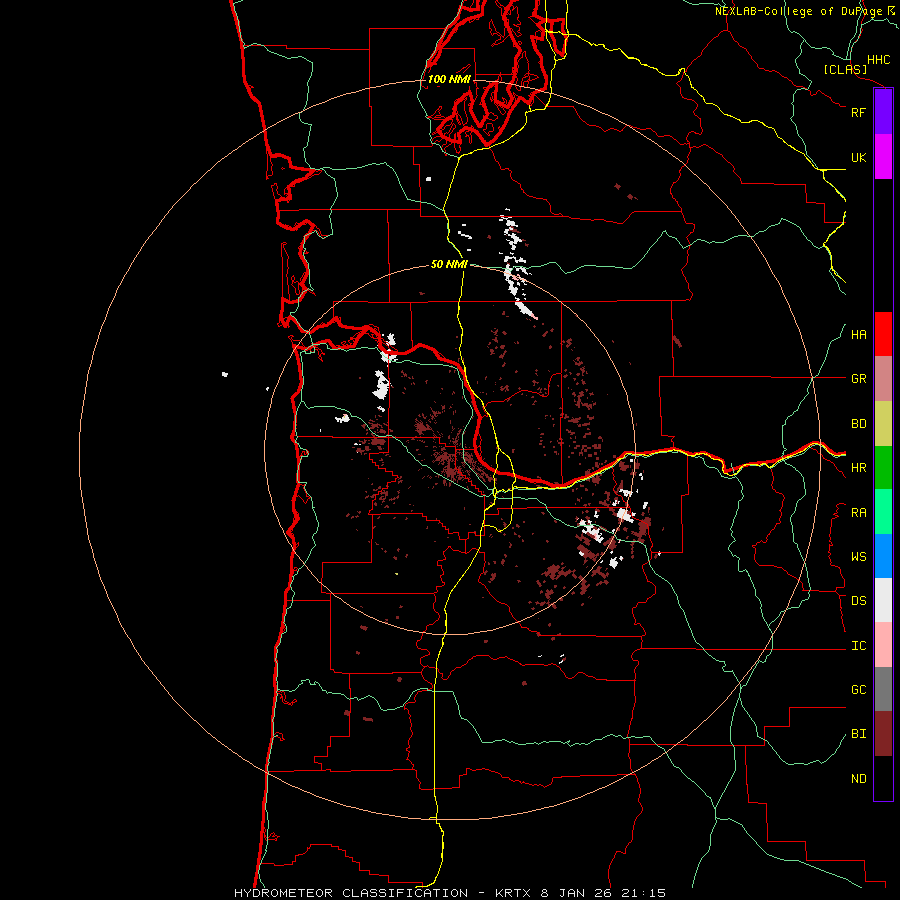The image size is (900, 900).
Task: Click the light pink IC swatch
Action: pyautogui.click(x=883, y=645)
